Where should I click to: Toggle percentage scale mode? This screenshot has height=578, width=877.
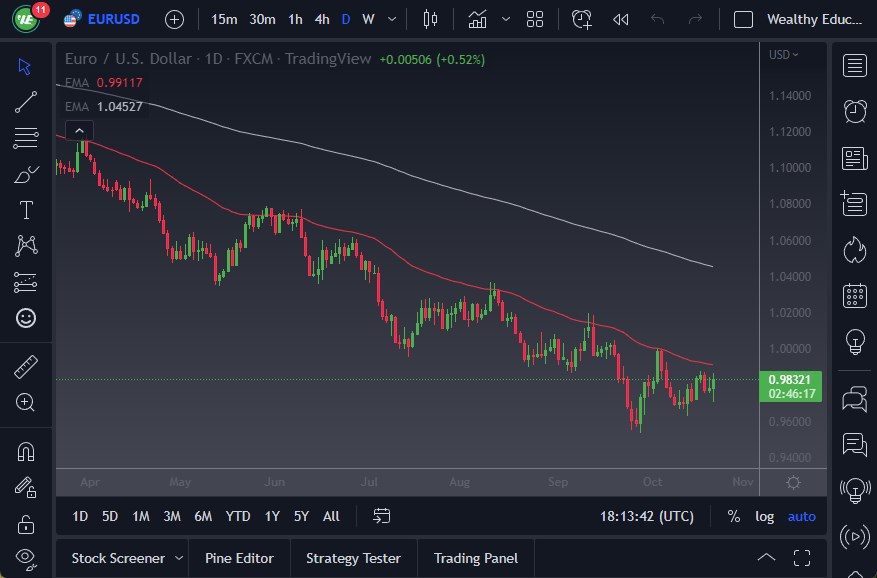point(732,516)
